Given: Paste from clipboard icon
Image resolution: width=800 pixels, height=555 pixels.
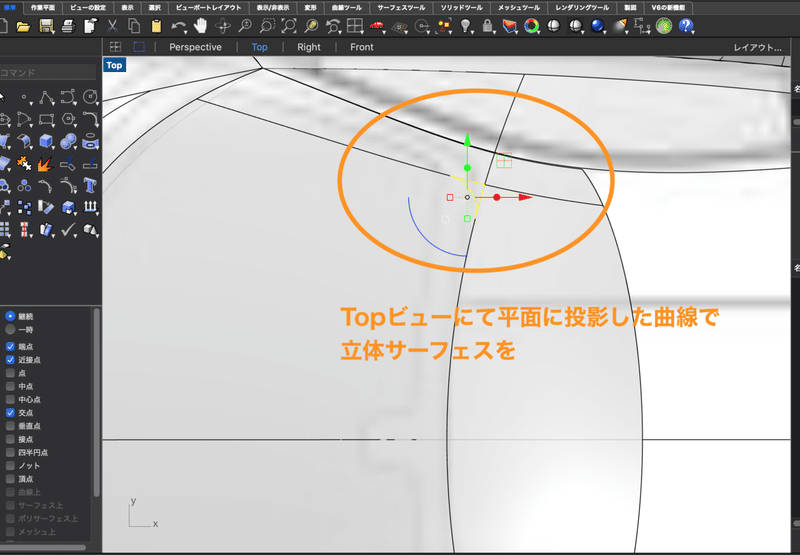Looking at the screenshot, I should click(156, 26).
